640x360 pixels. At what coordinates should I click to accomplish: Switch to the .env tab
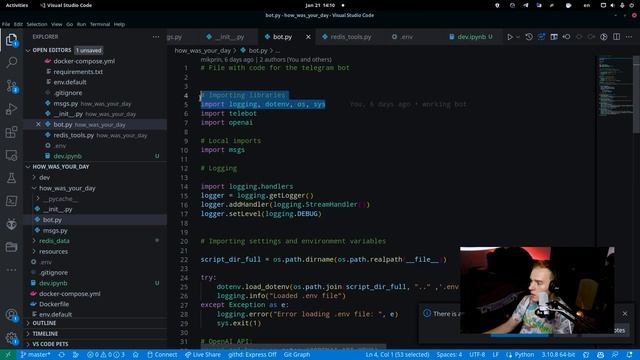(407, 37)
